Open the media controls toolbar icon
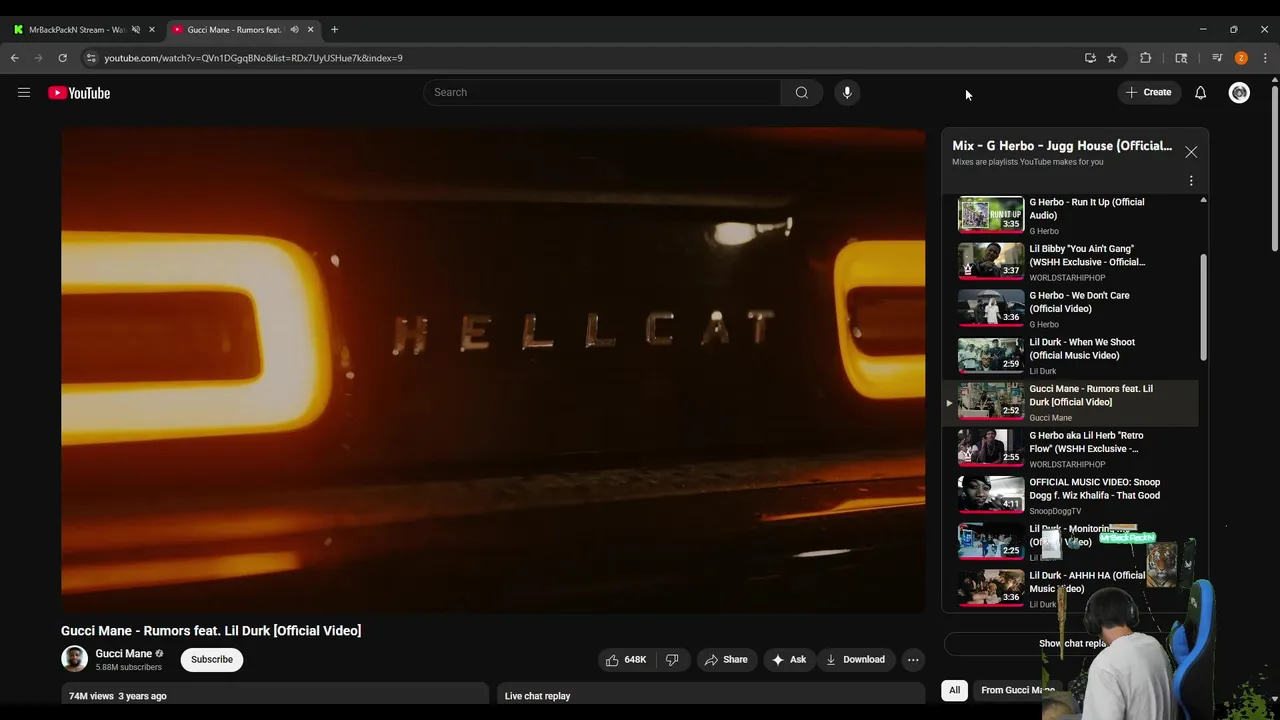 pyautogui.click(x=1217, y=58)
